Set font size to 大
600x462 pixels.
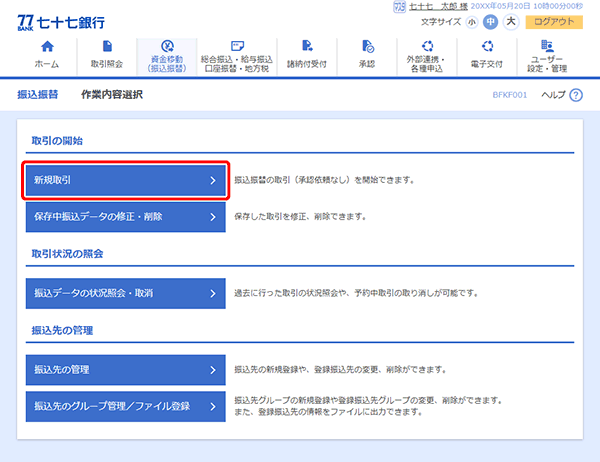point(510,22)
